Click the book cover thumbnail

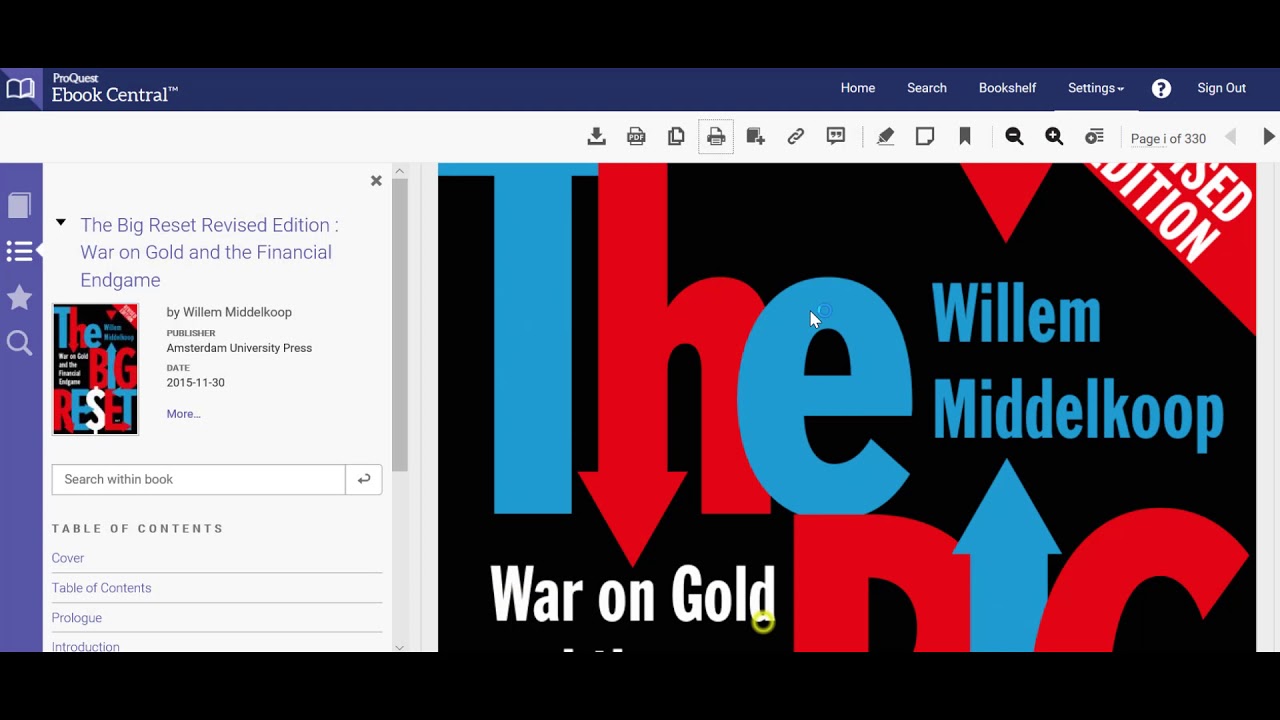(95, 369)
